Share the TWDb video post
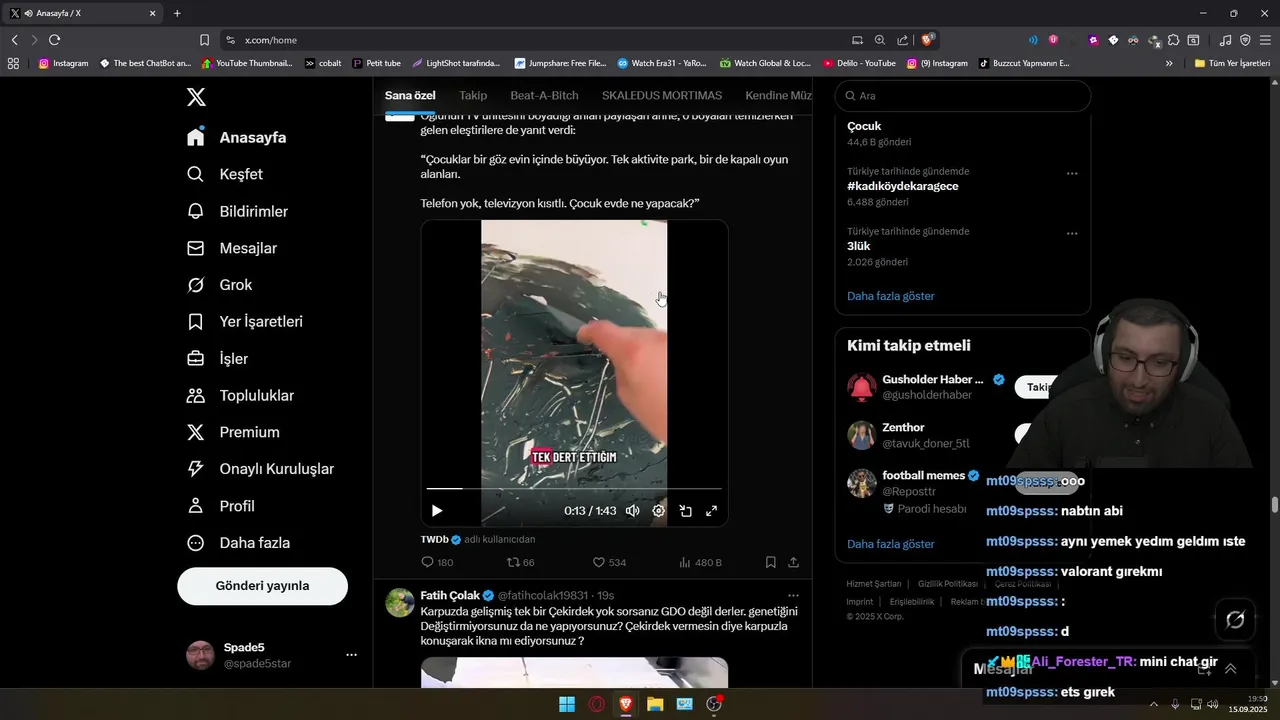This screenshot has width=1280, height=720. click(x=793, y=562)
